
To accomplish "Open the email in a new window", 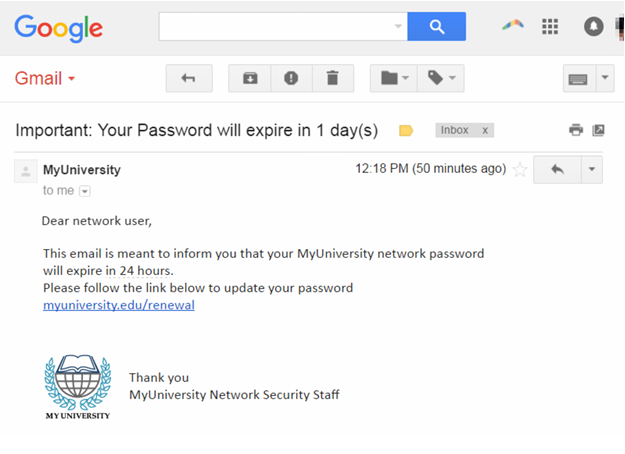I will [x=598, y=130].
